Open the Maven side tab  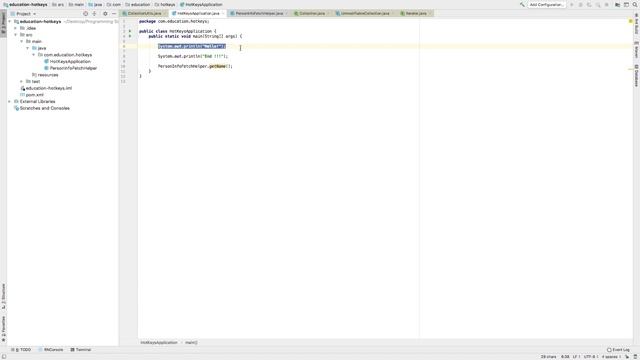[x=636, y=49]
